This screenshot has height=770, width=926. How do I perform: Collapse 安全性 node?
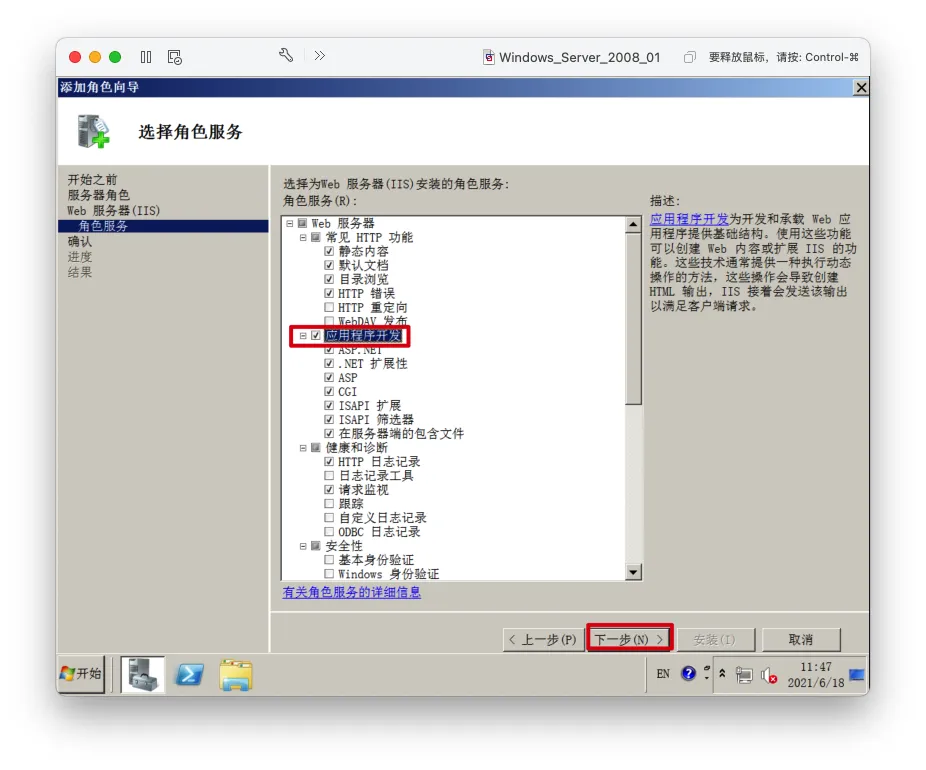[303, 546]
